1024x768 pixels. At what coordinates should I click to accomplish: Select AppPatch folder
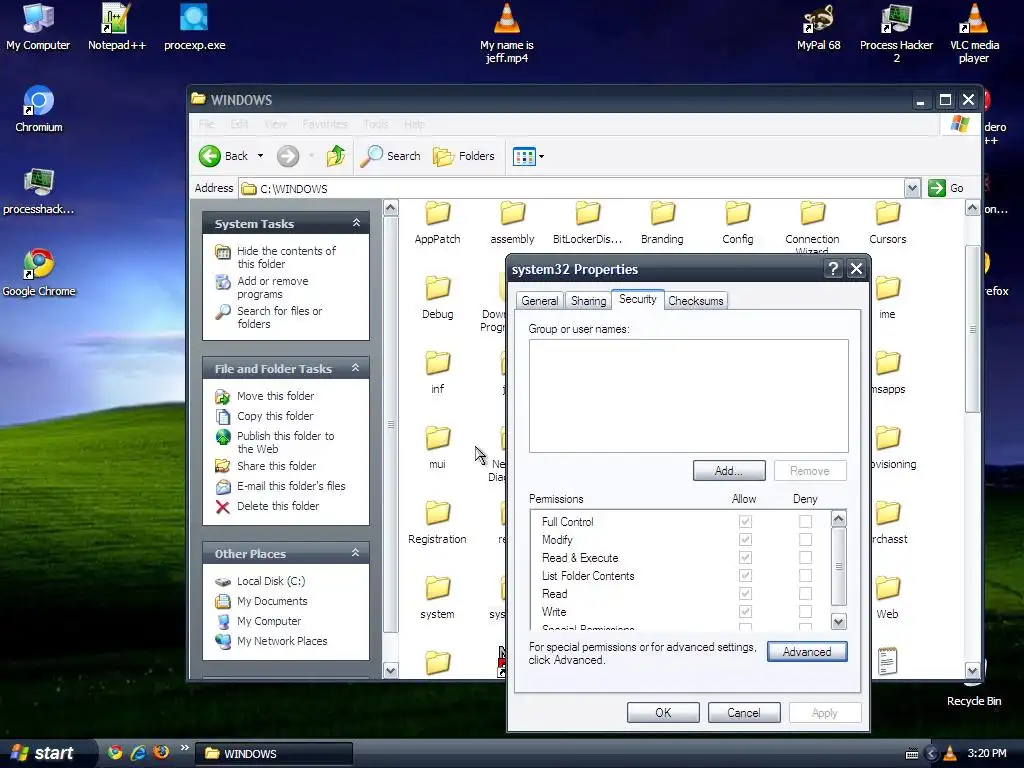tap(438, 223)
